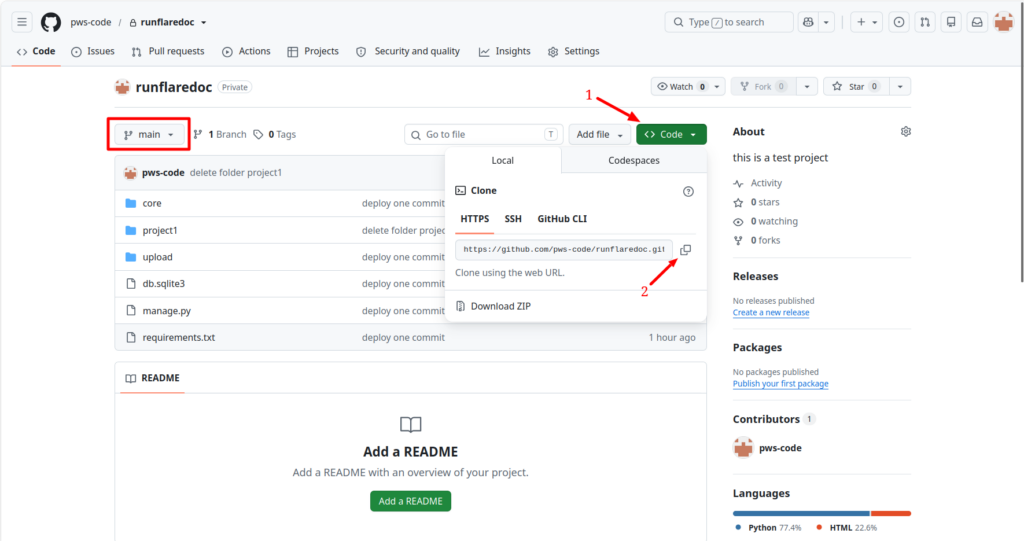Click the upload folder icon
Image resolution: width=1024 pixels, height=541 pixels.
(131, 257)
